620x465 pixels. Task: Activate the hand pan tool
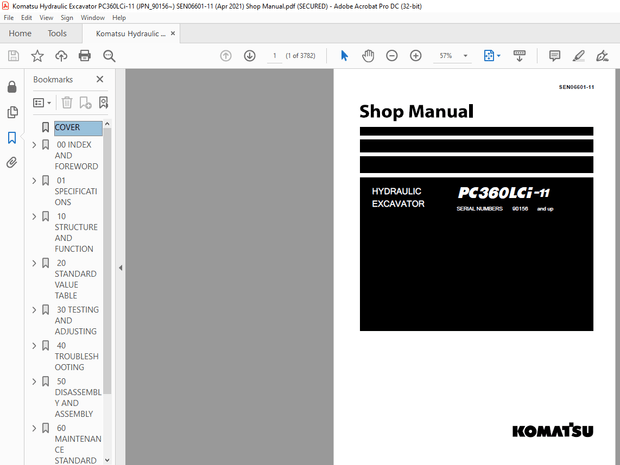[x=368, y=56]
